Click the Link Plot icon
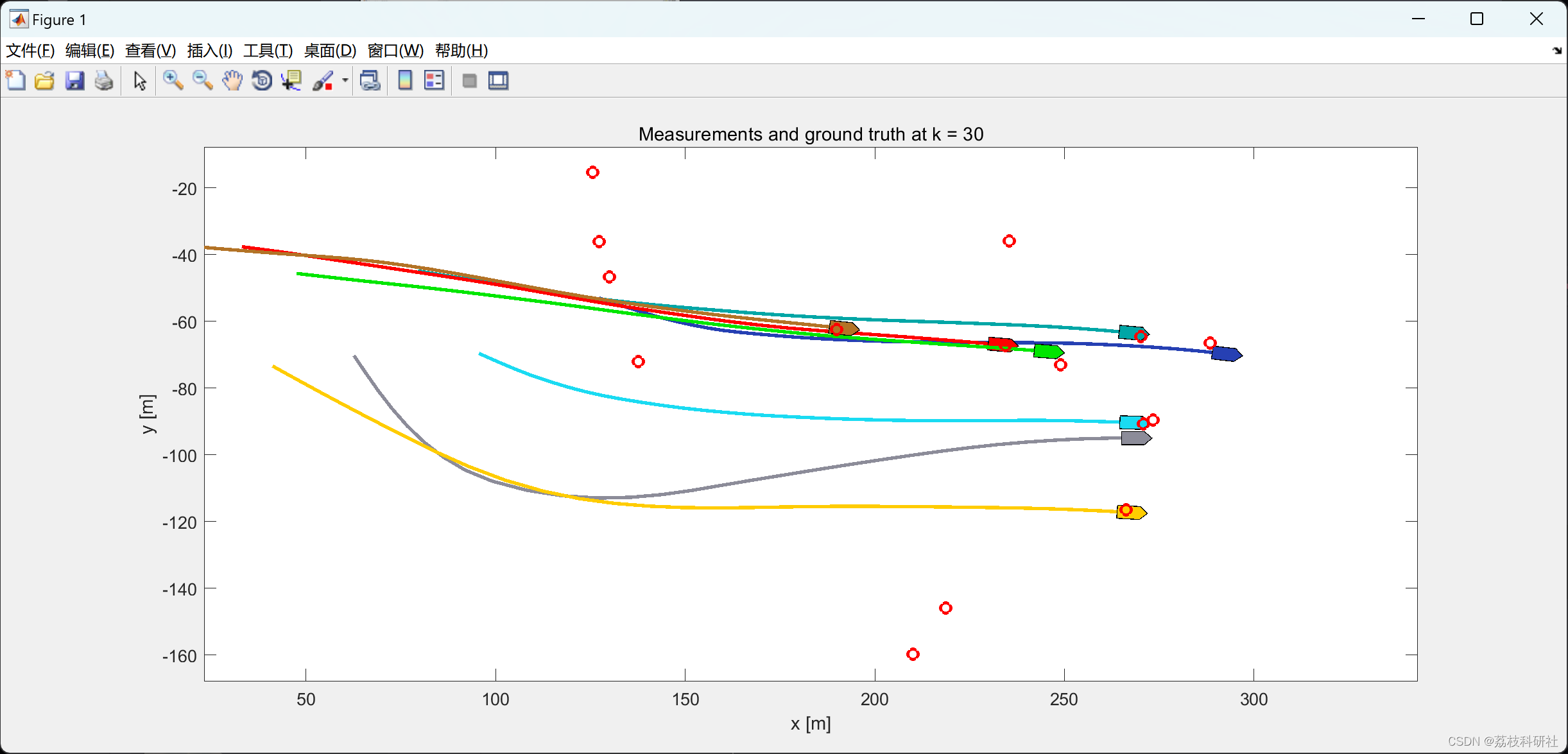 click(x=370, y=81)
